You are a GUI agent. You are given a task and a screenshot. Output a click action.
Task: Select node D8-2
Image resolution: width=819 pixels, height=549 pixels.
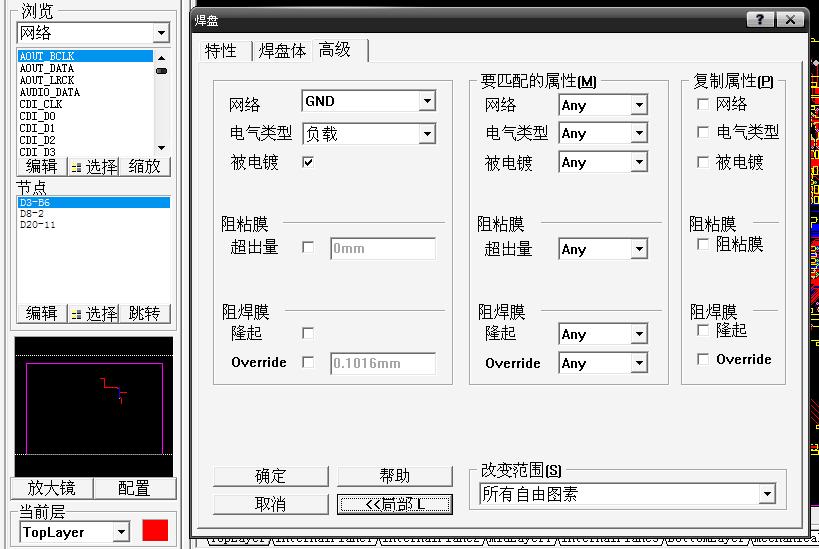click(94, 214)
